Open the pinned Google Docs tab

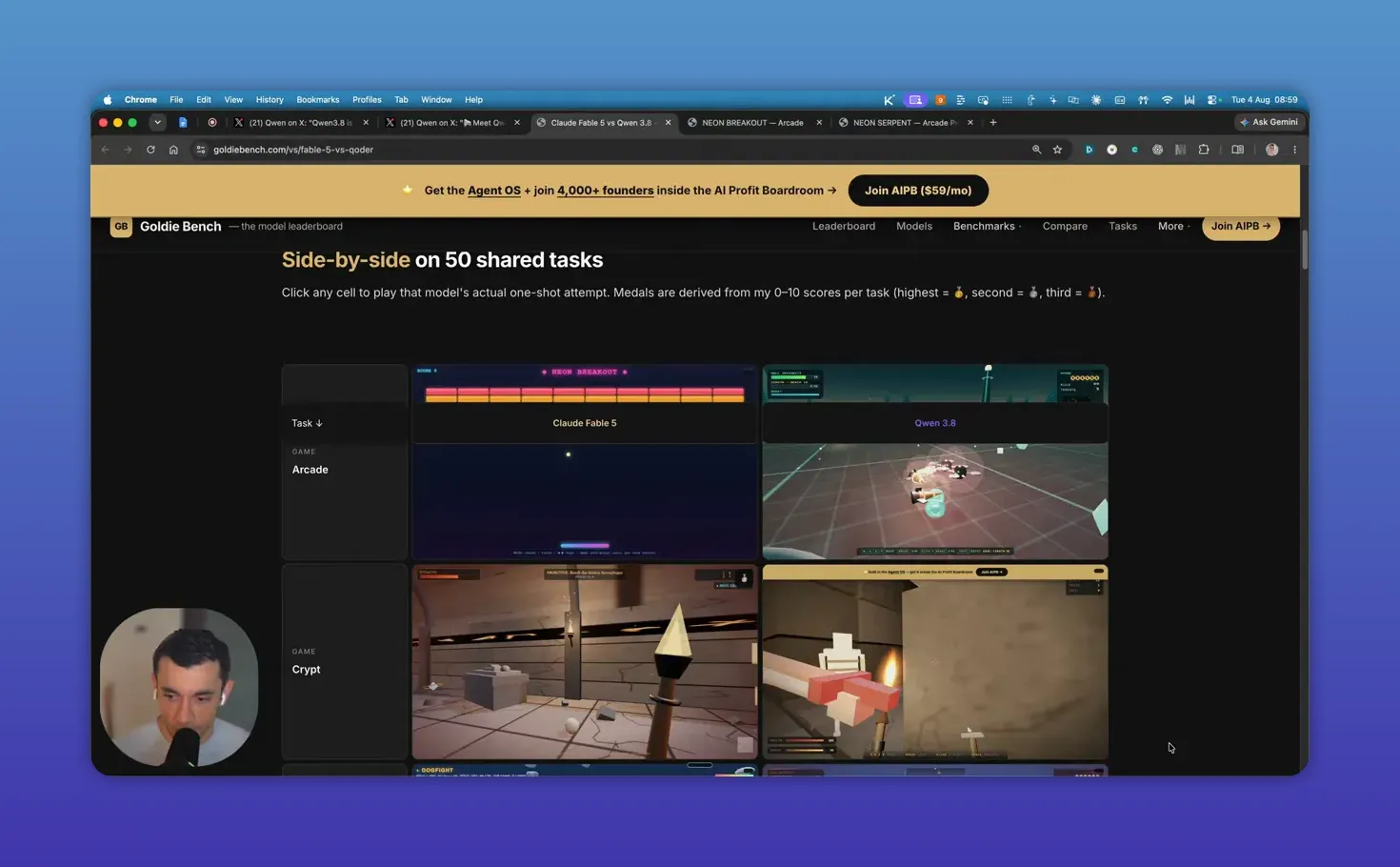[x=183, y=122]
